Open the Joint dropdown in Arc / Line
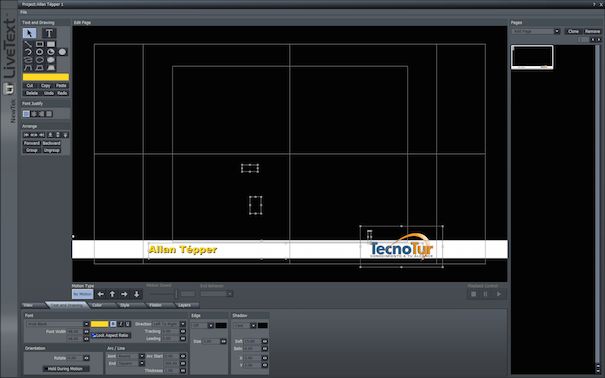This screenshot has height=378, width=605. click(x=142, y=356)
